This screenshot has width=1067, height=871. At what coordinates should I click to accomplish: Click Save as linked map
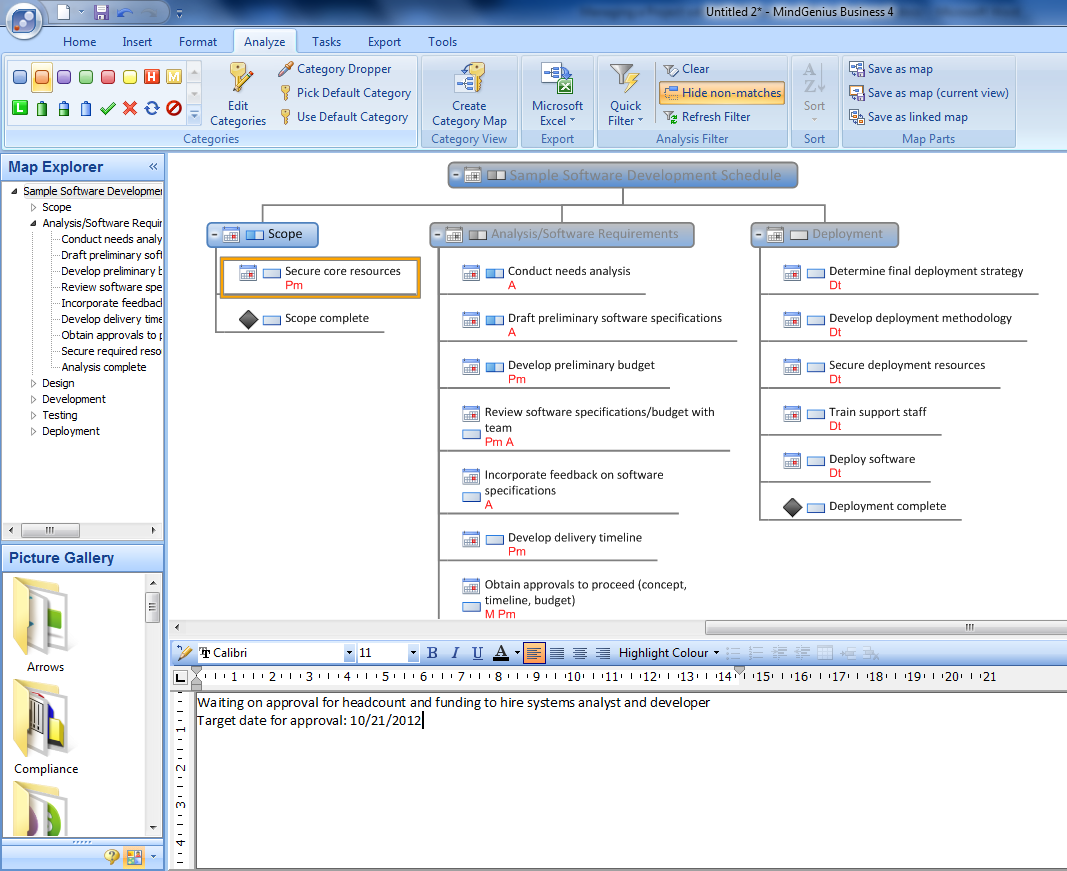point(908,116)
